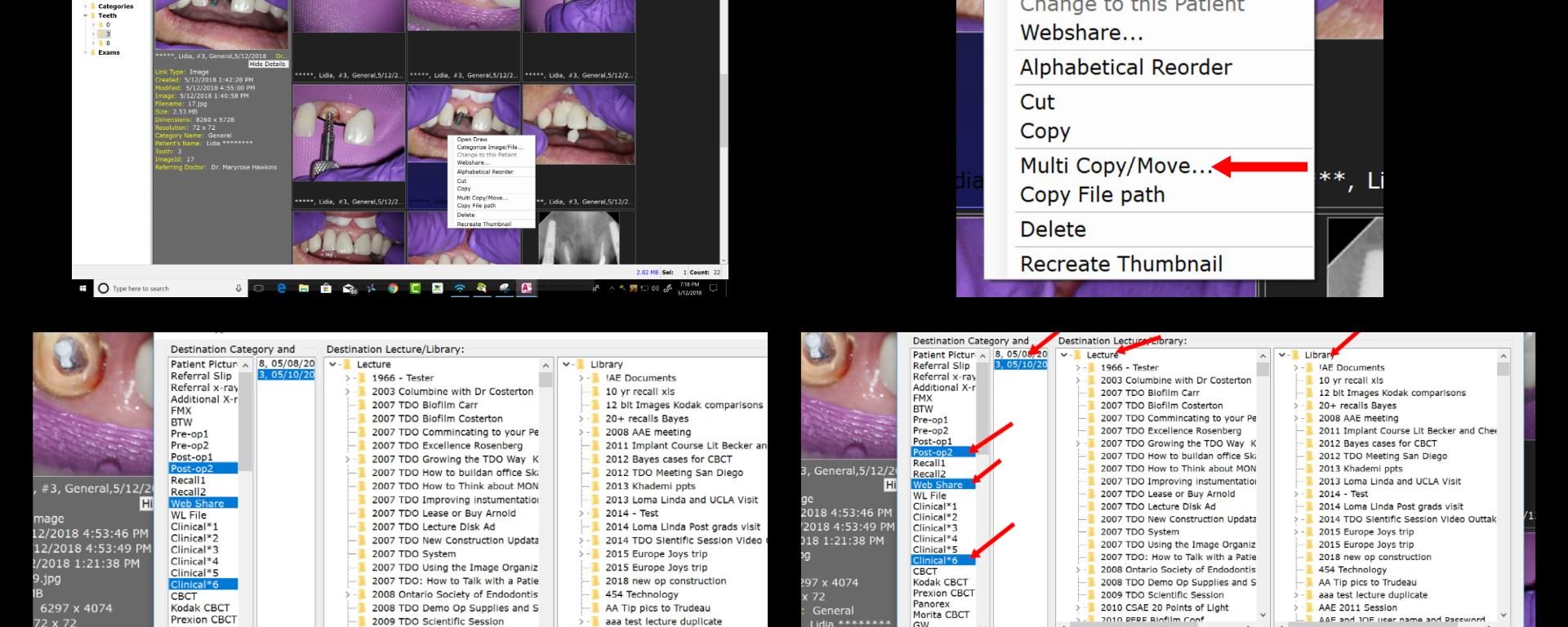Image resolution: width=1568 pixels, height=627 pixels.
Task: Select Clinical*6 in the arrow-annotated dialog
Action: click(x=942, y=560)
